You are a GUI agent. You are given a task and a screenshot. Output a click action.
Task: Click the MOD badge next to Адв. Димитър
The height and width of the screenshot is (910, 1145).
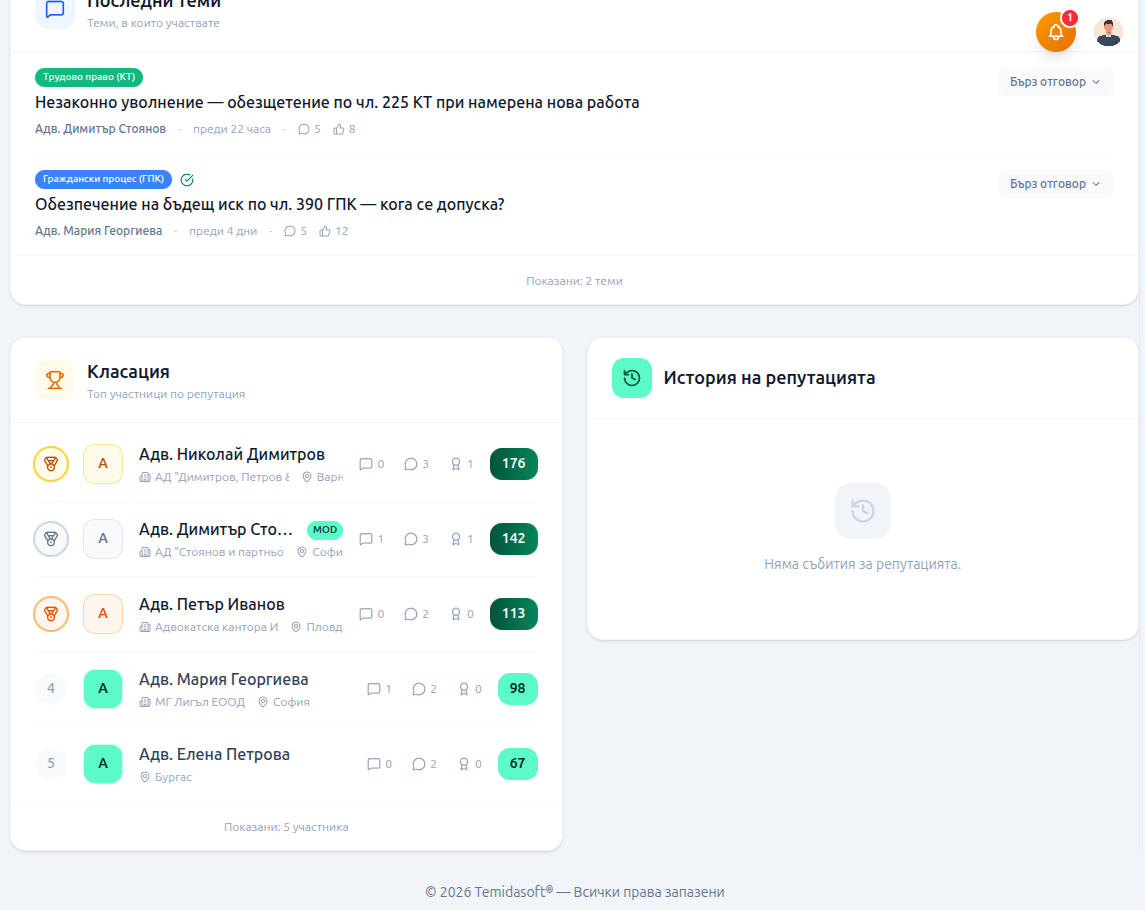[x=325, y=530]
